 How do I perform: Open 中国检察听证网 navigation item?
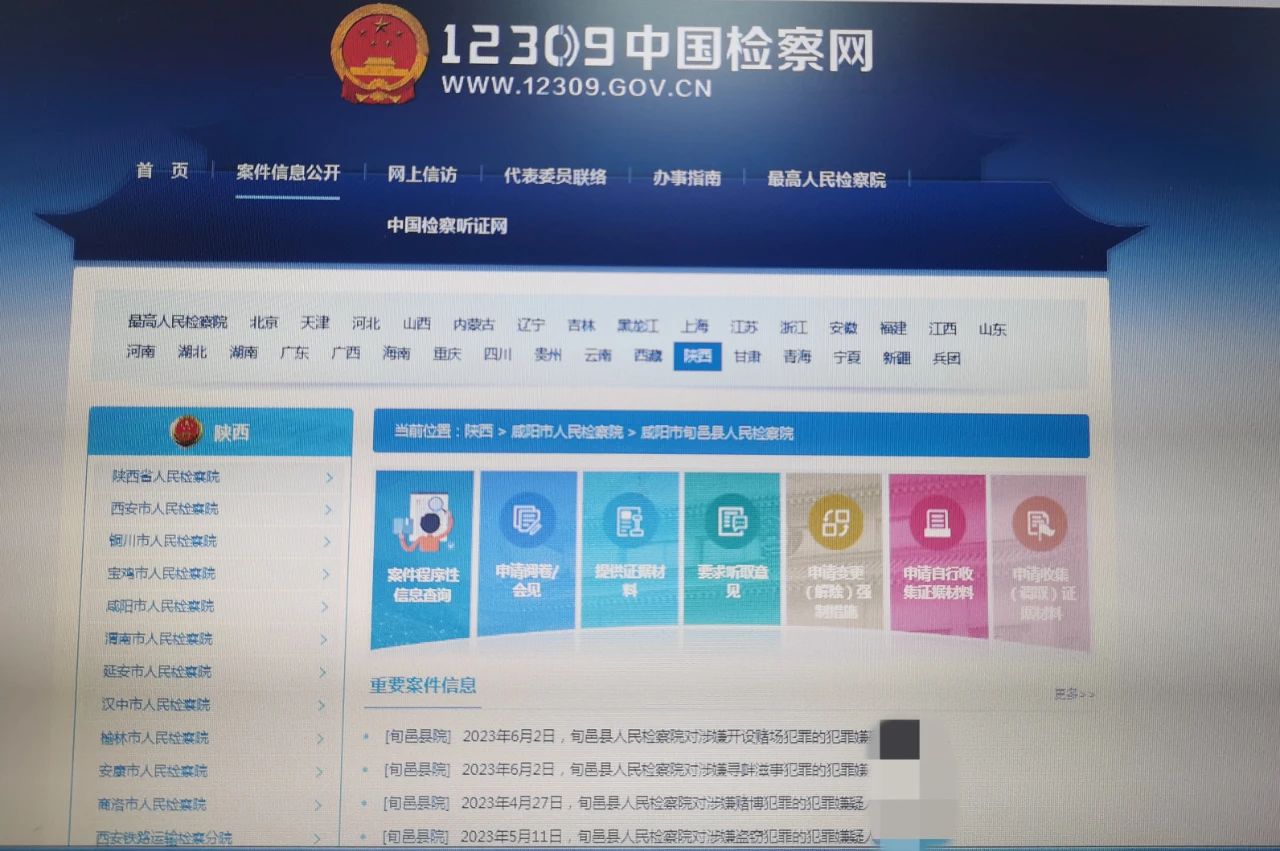tap(447, 226)
